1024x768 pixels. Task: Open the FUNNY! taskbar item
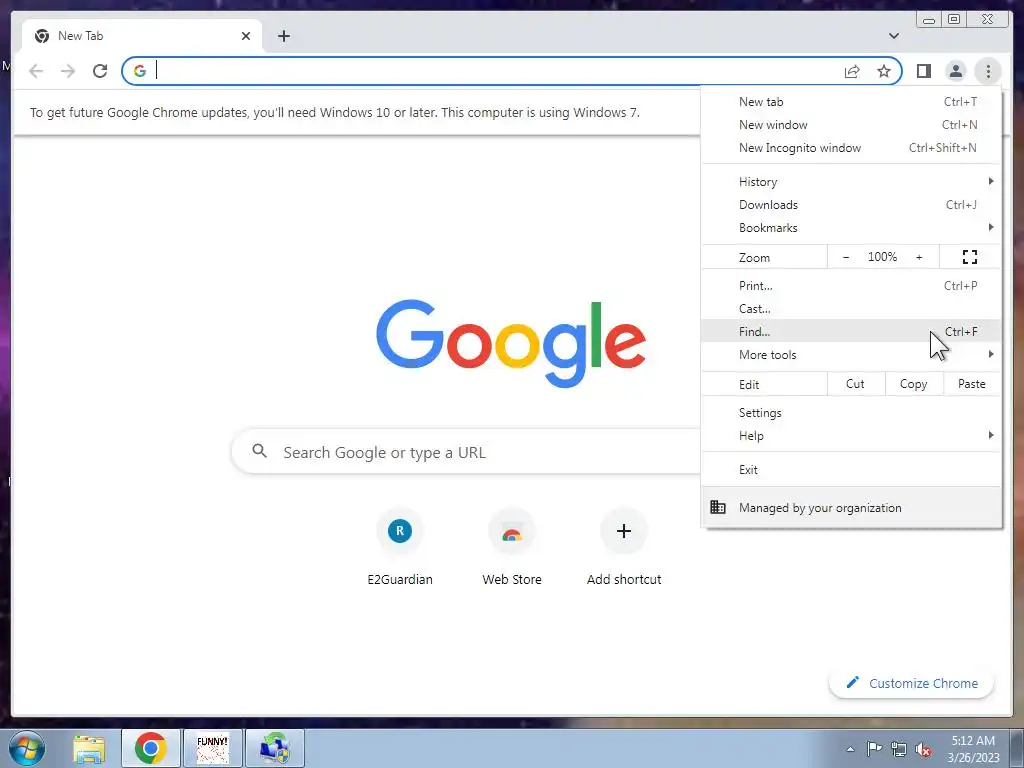coord(213,748)
